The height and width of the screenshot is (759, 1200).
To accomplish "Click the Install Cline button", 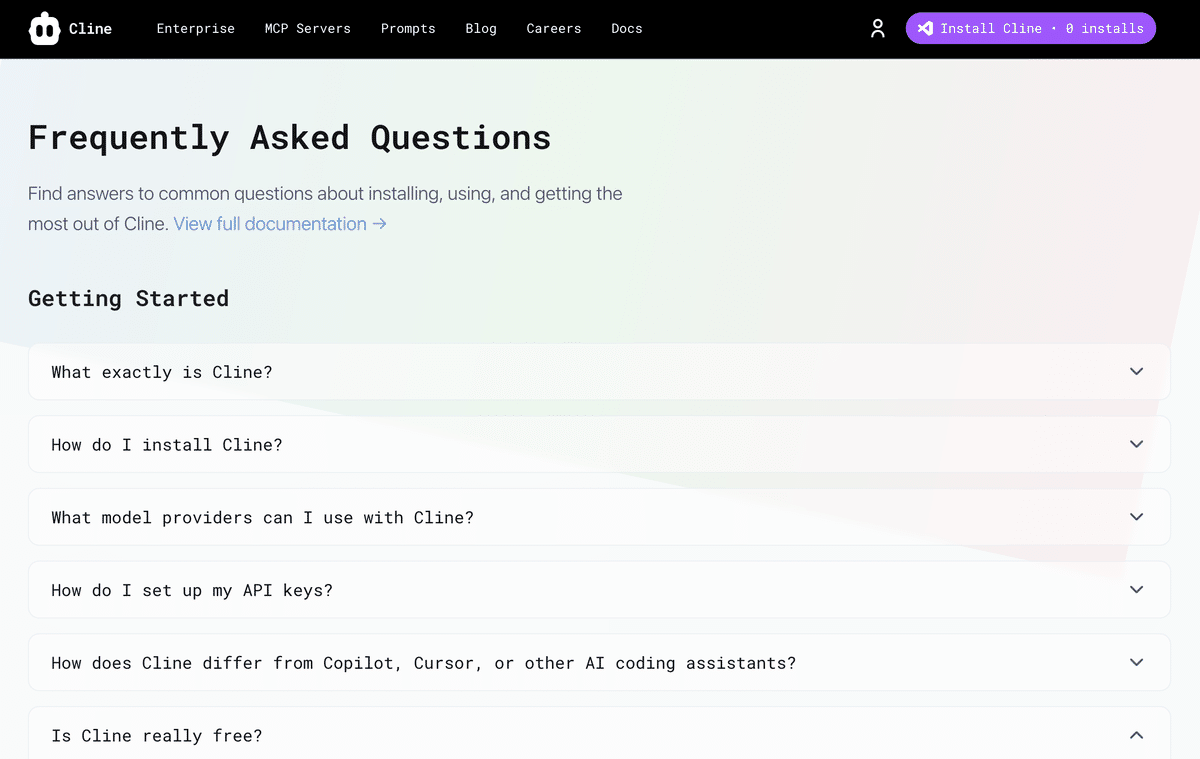I will pyautogui.click(x=1030, y=28).
